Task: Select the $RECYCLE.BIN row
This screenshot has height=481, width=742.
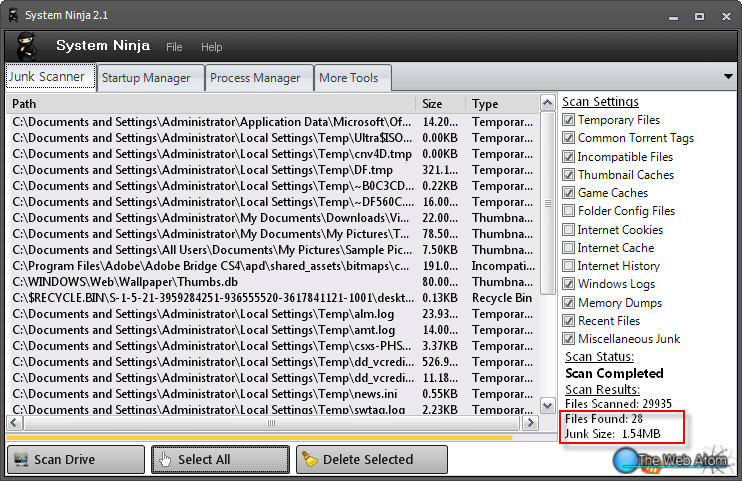Action: (273, 298)
